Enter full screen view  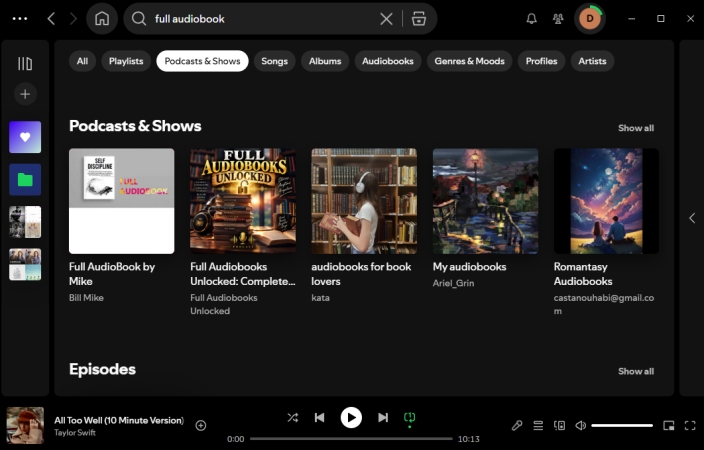690,425
